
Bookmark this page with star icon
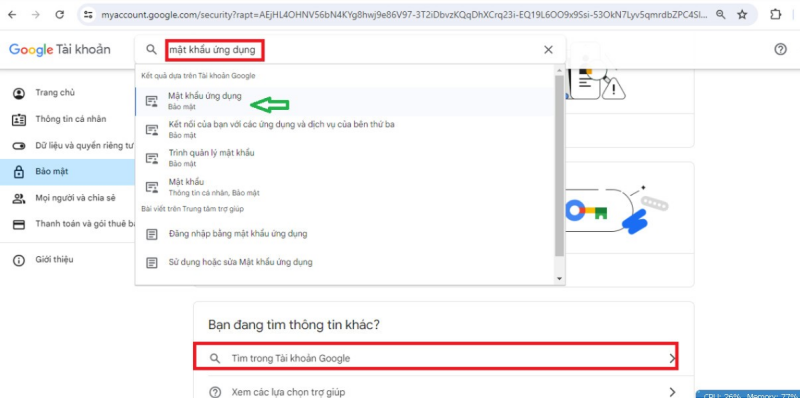742,15
